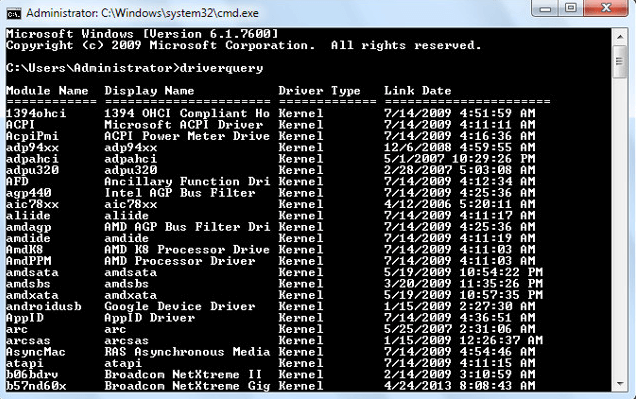Screen dimensions: 636x399
Task: Click module name 'b06bdrv'
Action: pos(32,374)
